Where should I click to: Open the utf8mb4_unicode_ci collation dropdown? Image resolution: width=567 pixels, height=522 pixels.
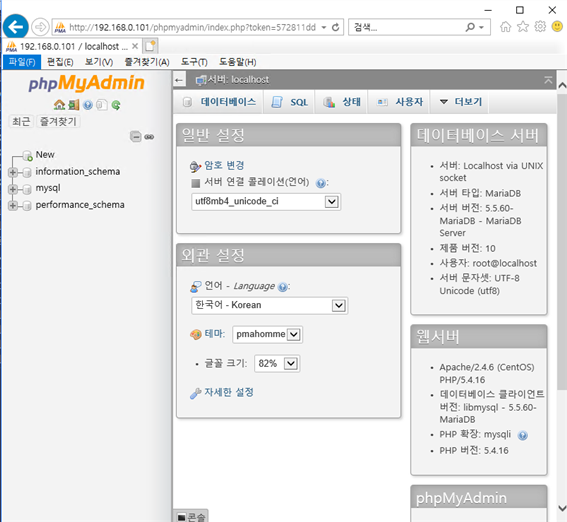point(266,202)
